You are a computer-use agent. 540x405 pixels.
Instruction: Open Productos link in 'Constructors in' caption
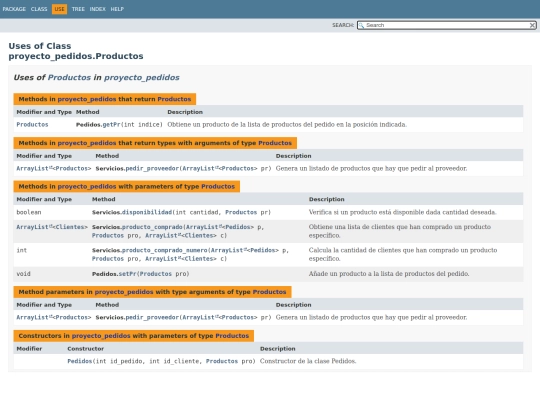(232, 336)
